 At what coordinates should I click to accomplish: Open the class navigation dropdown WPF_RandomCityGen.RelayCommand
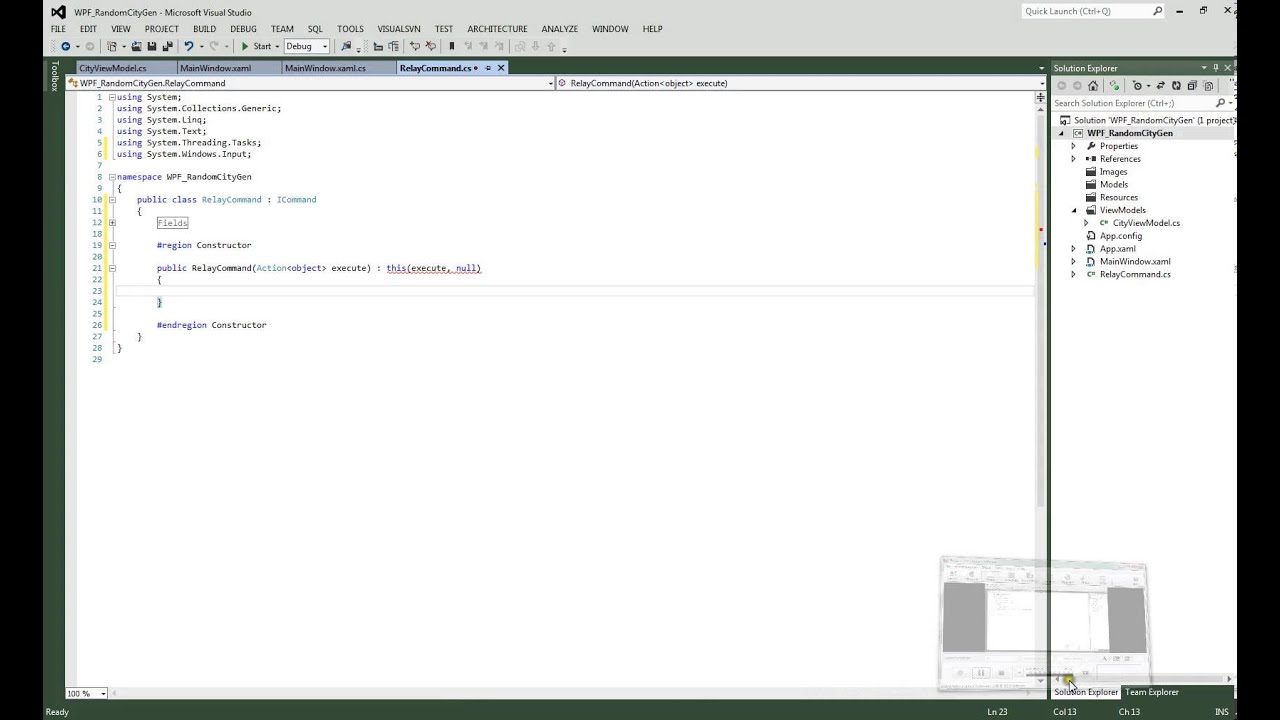coord(311,83)
